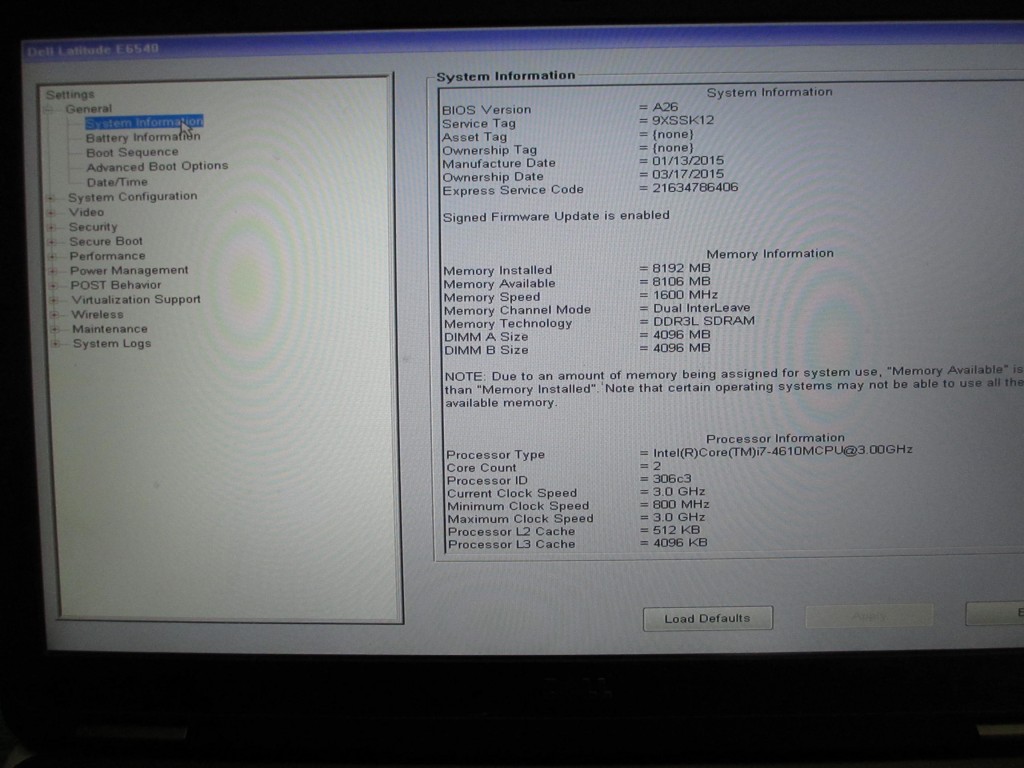This screenshot has width=1024, height=768.
Task: Expand the Wireless node
Action: point(56,315)
